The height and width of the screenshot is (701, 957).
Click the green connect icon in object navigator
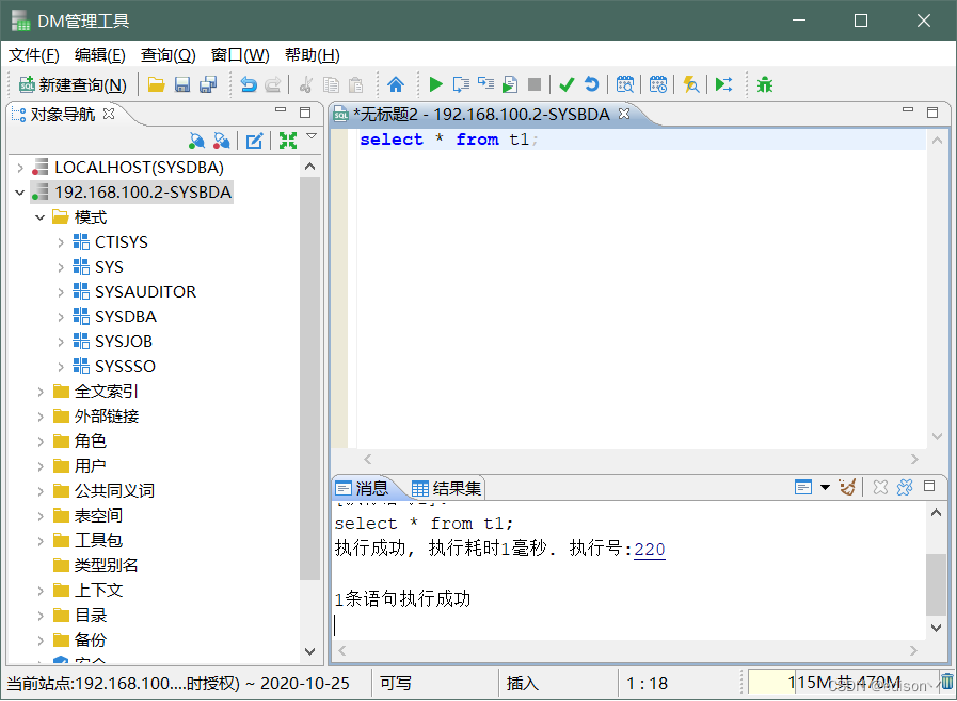tap(197, 141)
